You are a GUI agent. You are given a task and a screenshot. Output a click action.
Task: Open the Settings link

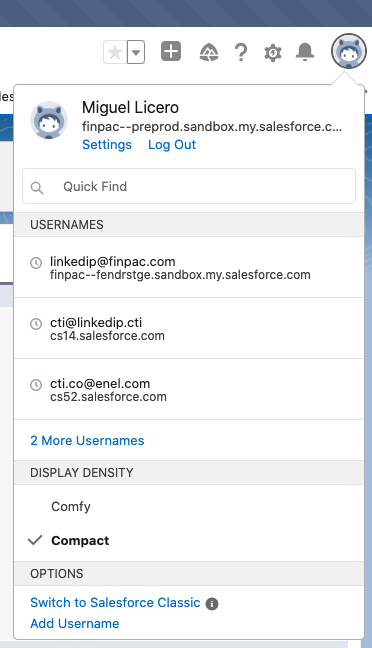[107, 145]
